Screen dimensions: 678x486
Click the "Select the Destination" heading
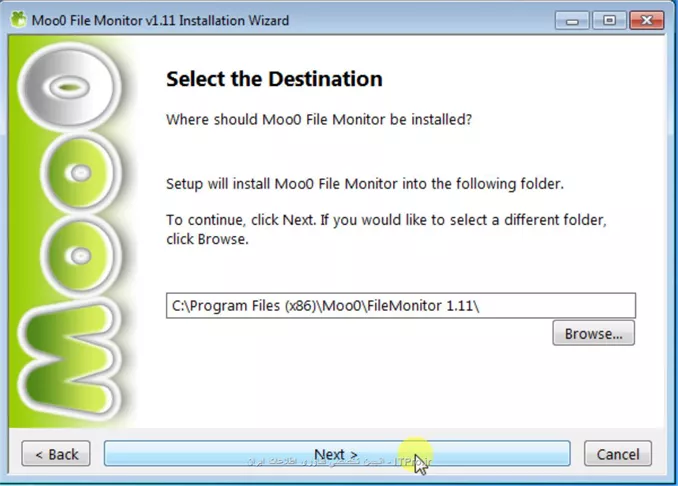pyautogui.click(x=274, y=79)
